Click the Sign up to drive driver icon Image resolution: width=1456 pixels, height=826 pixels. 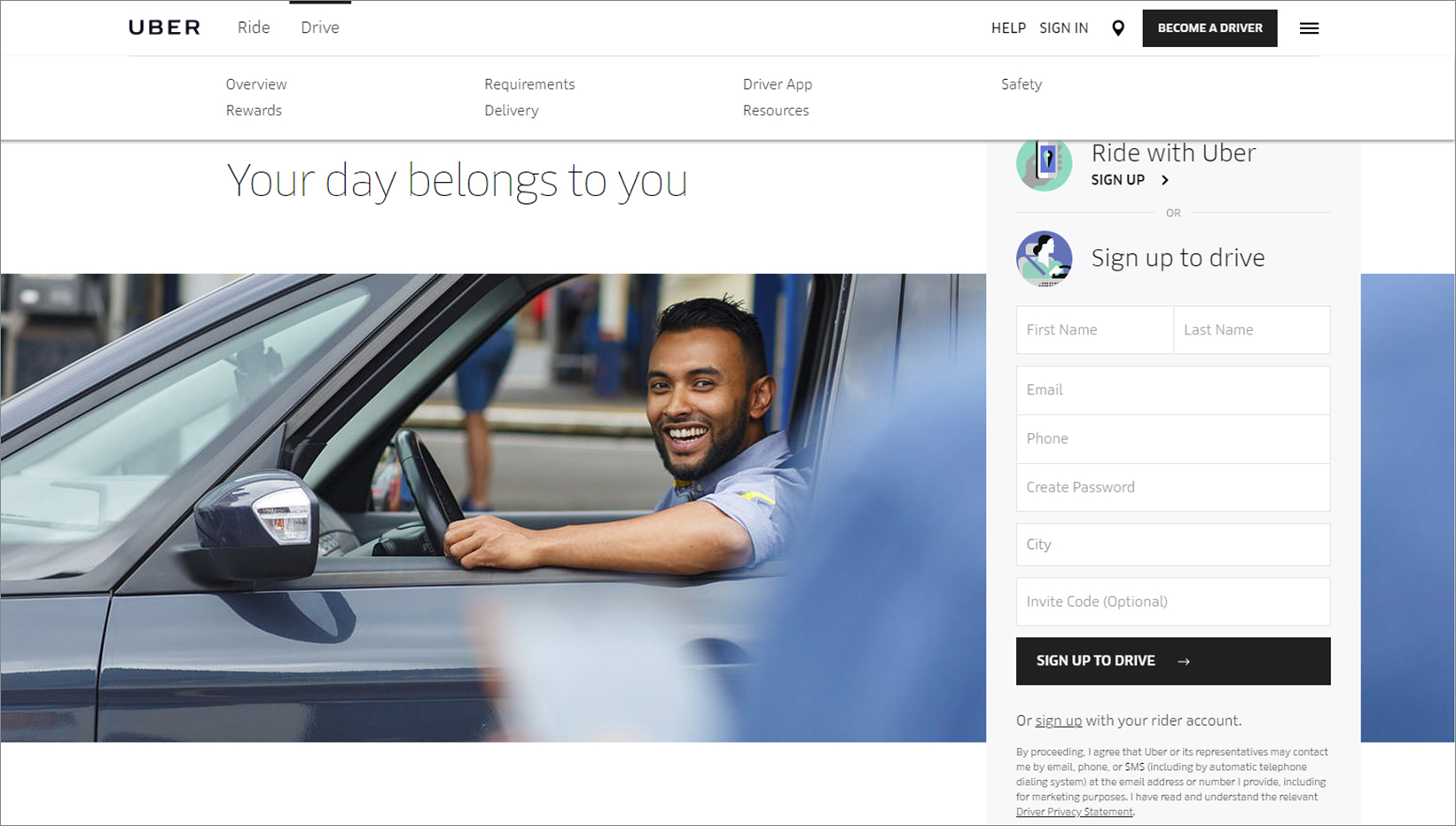[x=1044, y=259]
